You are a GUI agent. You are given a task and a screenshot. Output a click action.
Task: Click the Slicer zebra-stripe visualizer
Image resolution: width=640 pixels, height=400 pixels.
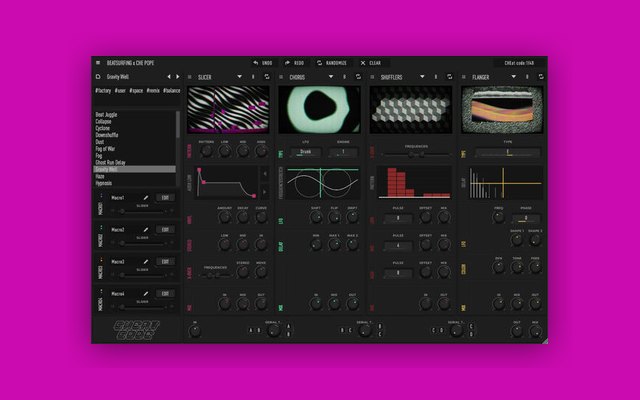click(x=228, y=109)
